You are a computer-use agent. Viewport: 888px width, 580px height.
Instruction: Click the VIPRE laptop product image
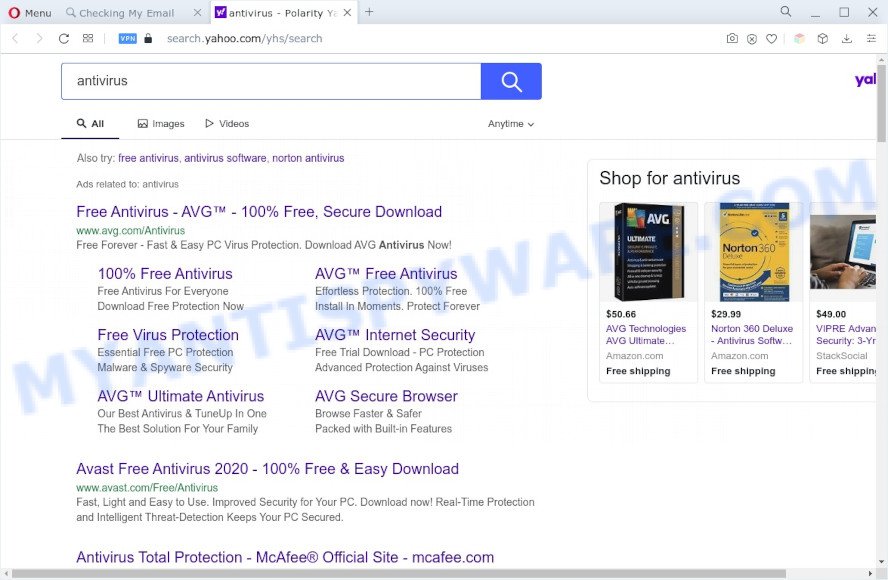843,252
